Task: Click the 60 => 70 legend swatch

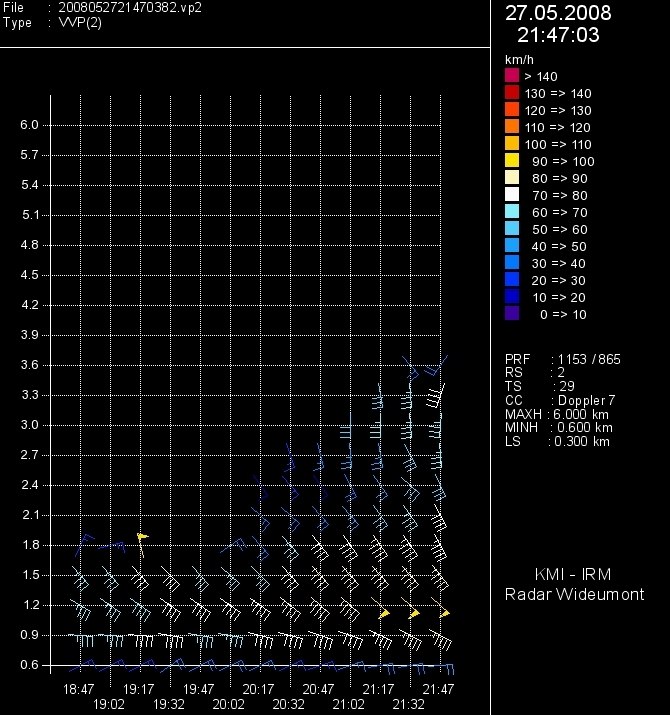Action: 512,211
